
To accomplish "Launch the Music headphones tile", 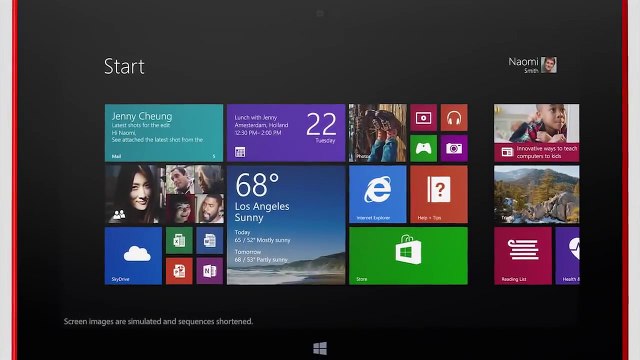I will click(x=454, y=118).
